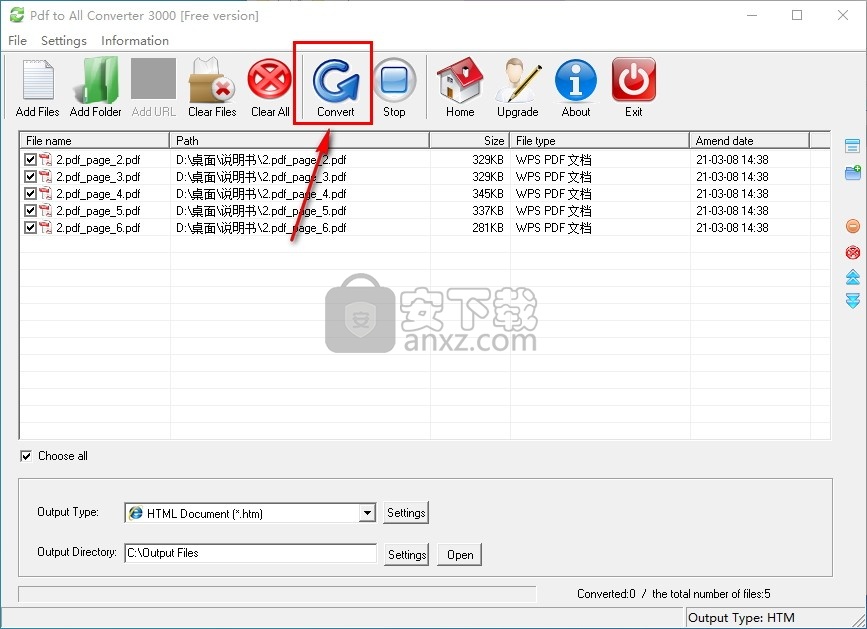This screenshot has width=867, height=629.
Task: Click the PDF icon of 2.pdf_page_4.pdf
Action: (x=45, y=194)
